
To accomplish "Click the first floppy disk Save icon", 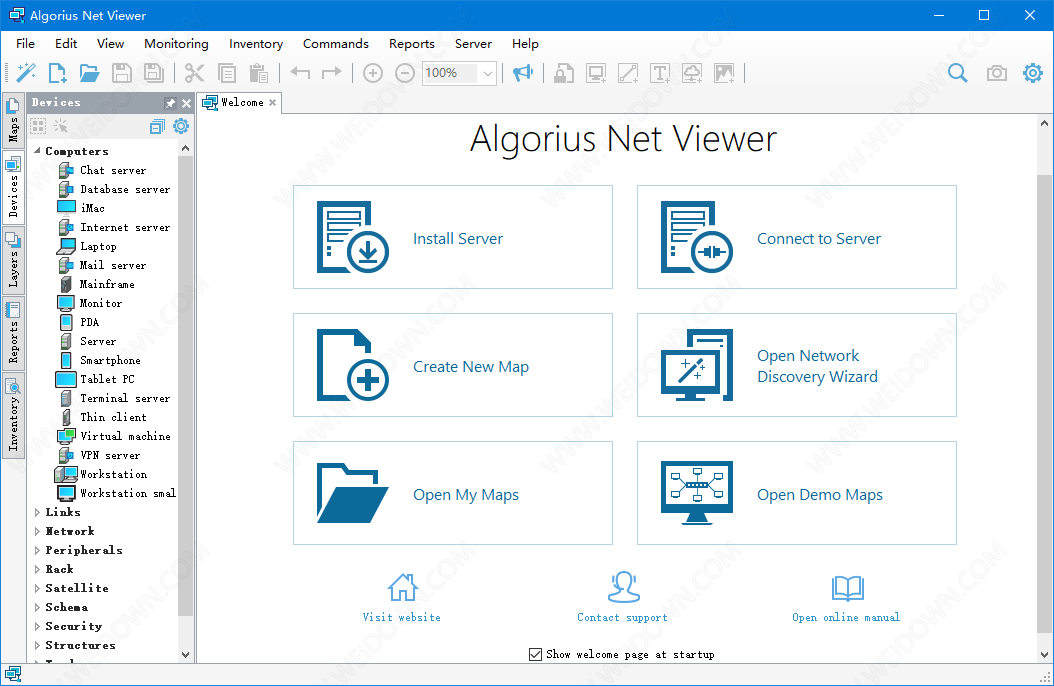I will pos(122,73).
